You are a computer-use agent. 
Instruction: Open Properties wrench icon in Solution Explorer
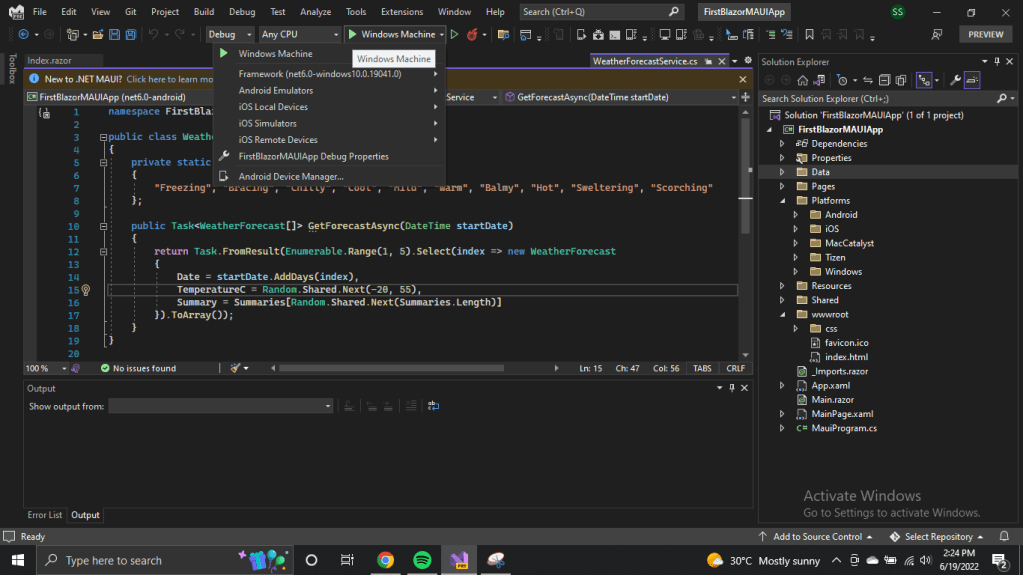pyautogui.click(x=955, y=80)
